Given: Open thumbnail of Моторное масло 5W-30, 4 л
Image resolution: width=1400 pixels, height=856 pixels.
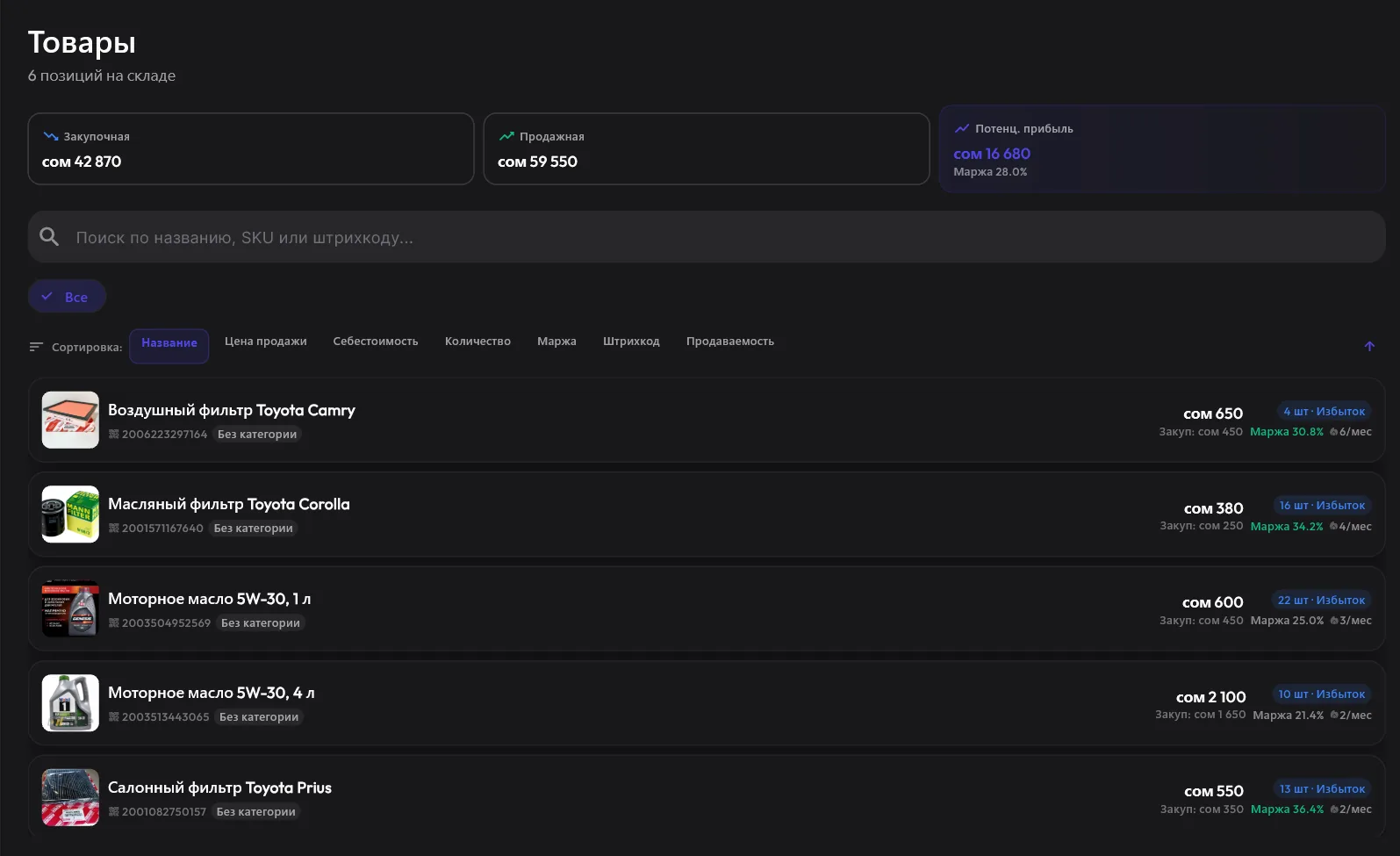Looking at the screenshot, I should pos(70,703).
